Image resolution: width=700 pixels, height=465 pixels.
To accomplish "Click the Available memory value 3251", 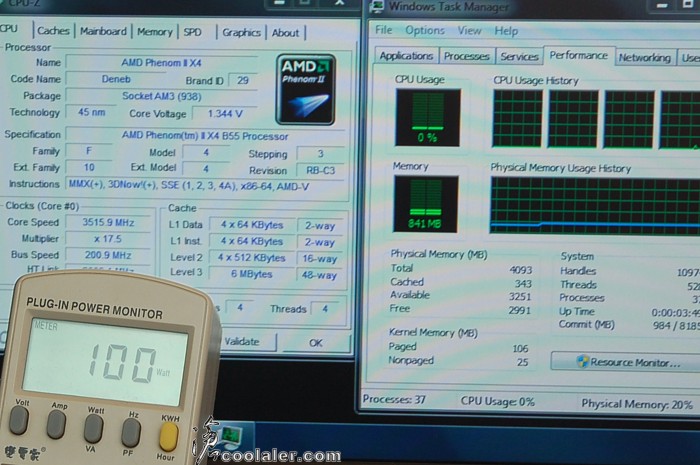I will pyautogui.click(x=520, y=297).
